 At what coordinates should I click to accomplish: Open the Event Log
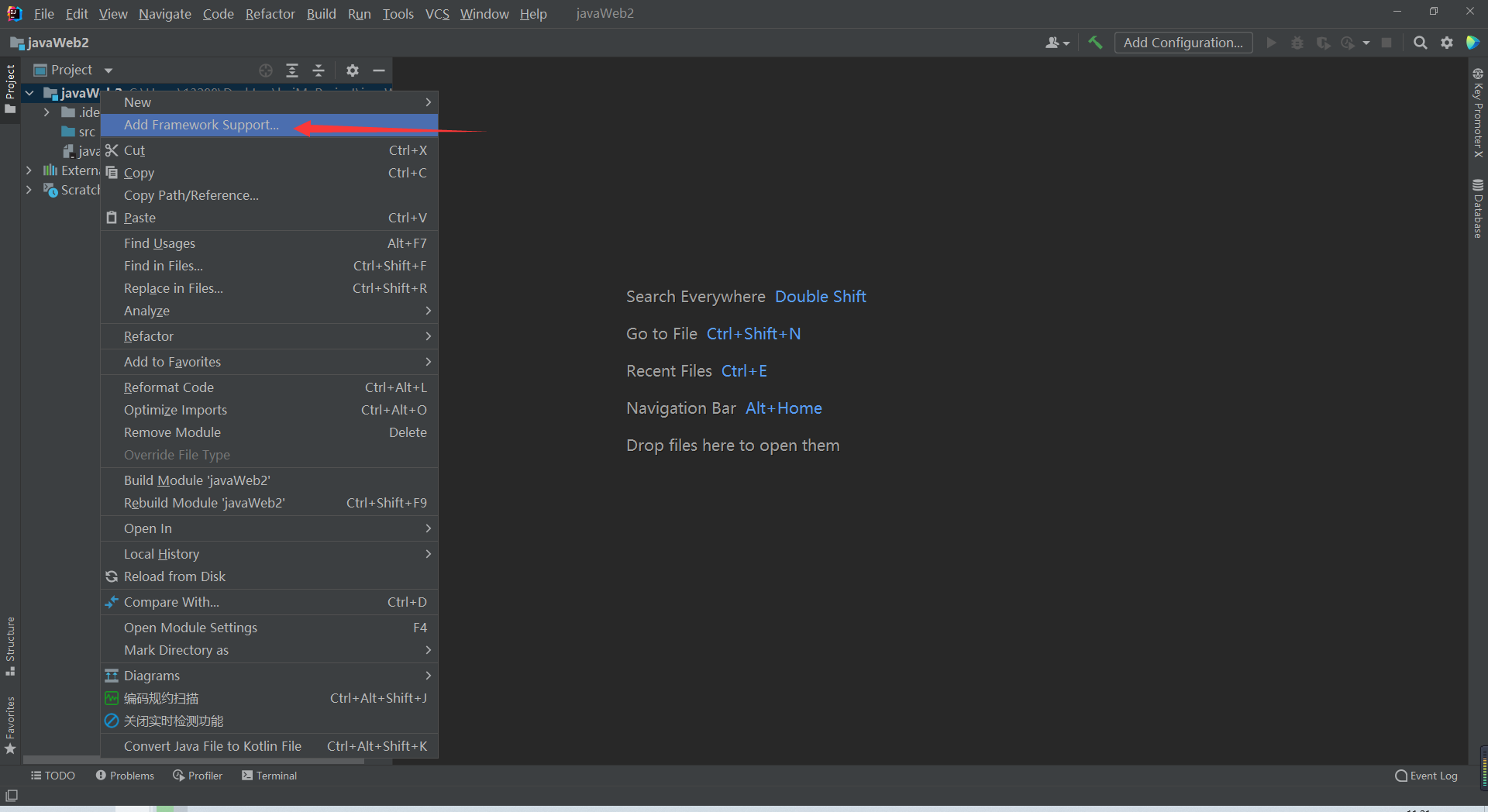1426,776
